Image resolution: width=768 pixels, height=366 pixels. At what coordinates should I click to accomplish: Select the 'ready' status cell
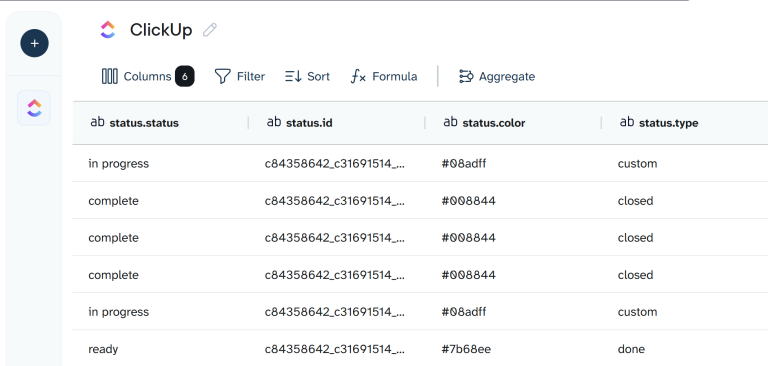[161, 349]
